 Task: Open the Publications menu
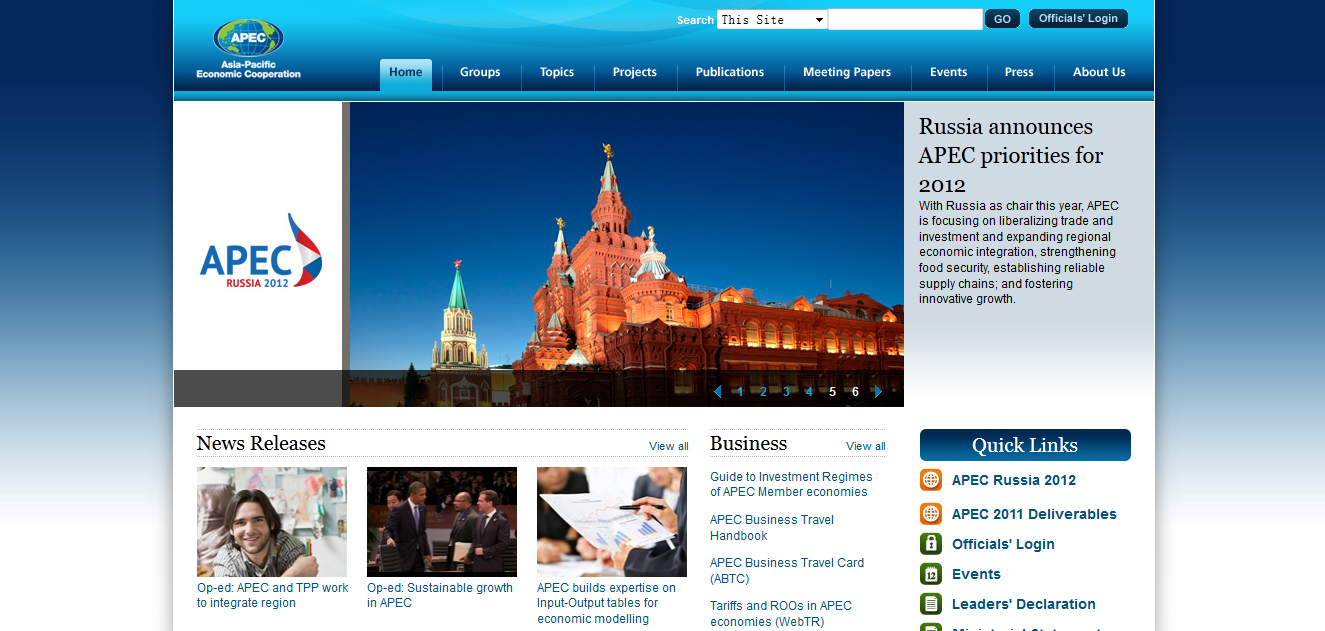pyautogui.click(x=730, y=72)
